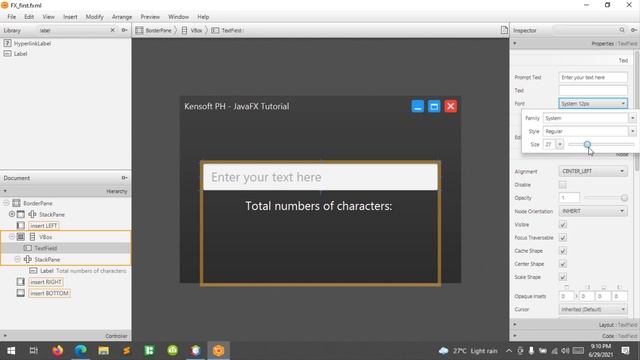This screenshot has height=360, width=640.
Task: Edit the Prompt Text field
Action: [x=593, y=77]
